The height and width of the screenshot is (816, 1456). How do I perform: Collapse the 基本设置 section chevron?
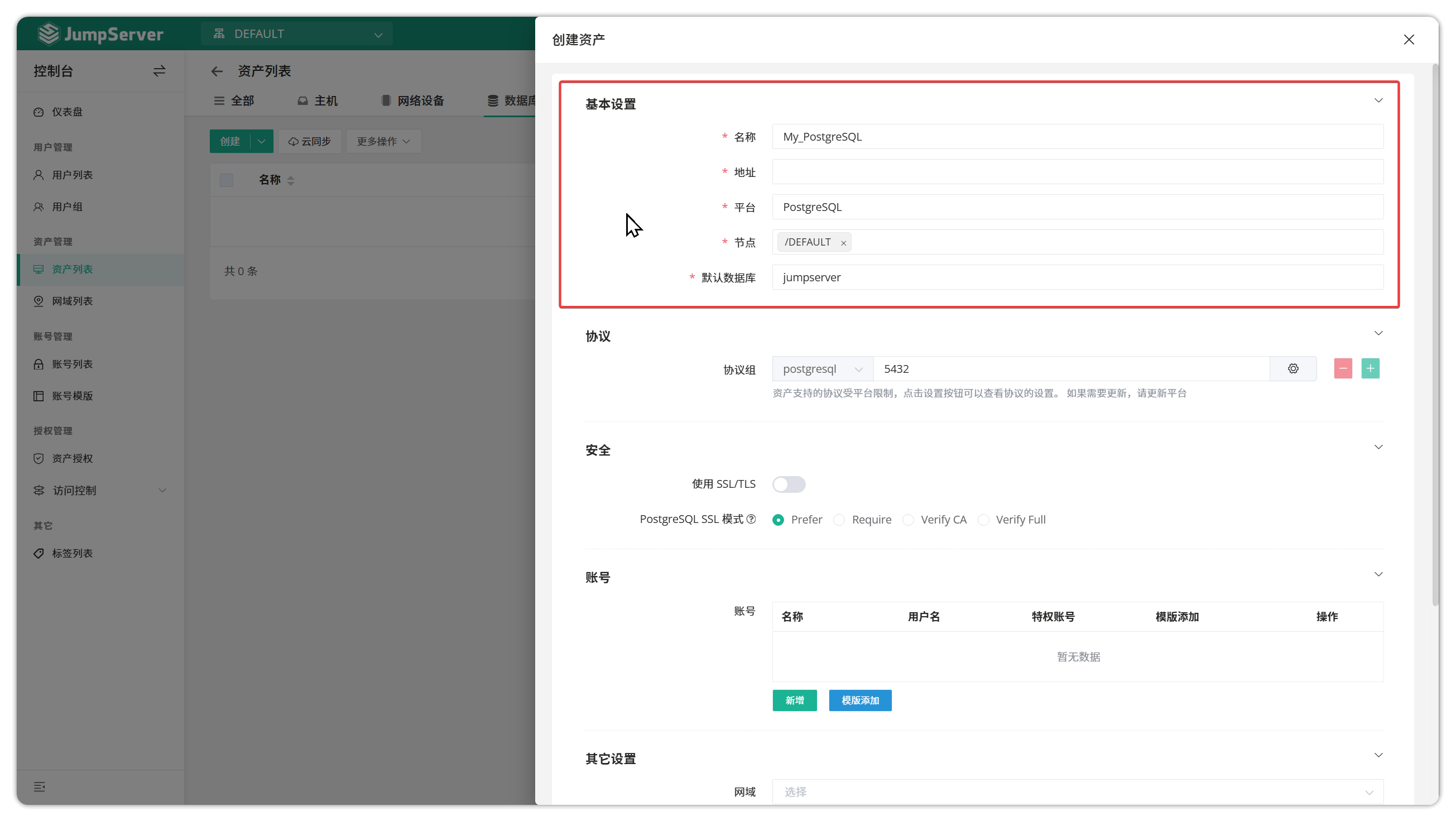pos(1378,100)
